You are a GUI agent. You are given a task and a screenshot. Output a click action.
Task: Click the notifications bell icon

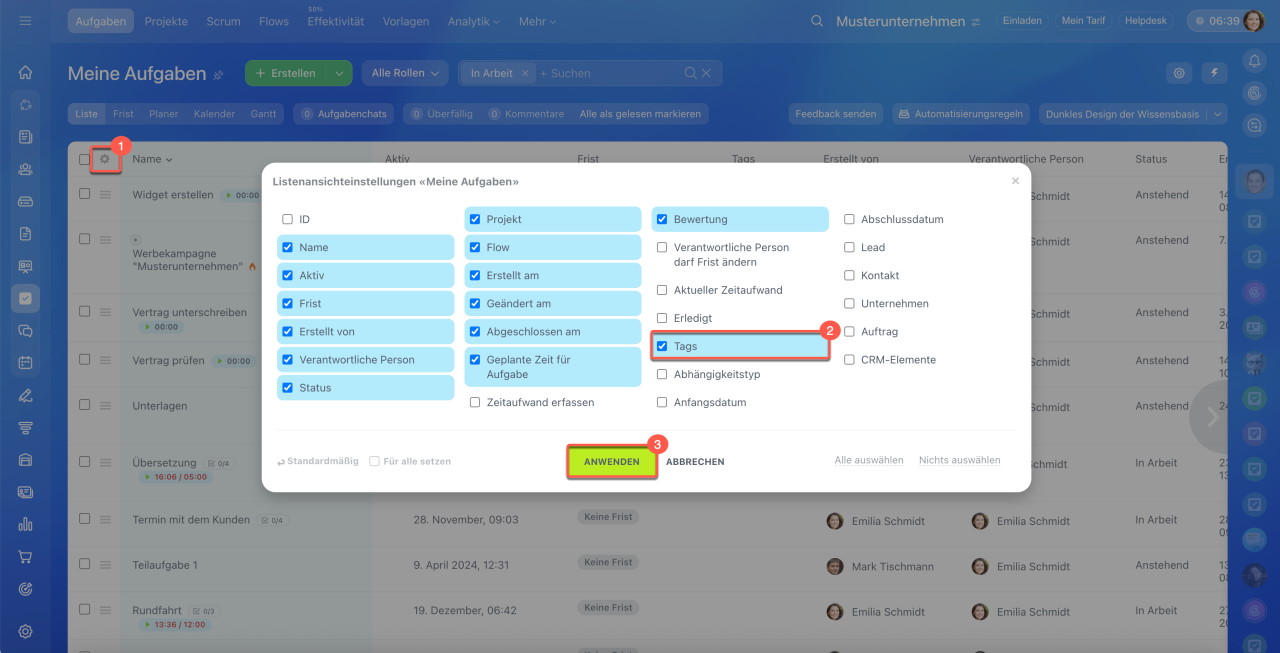pos(1254,61)
